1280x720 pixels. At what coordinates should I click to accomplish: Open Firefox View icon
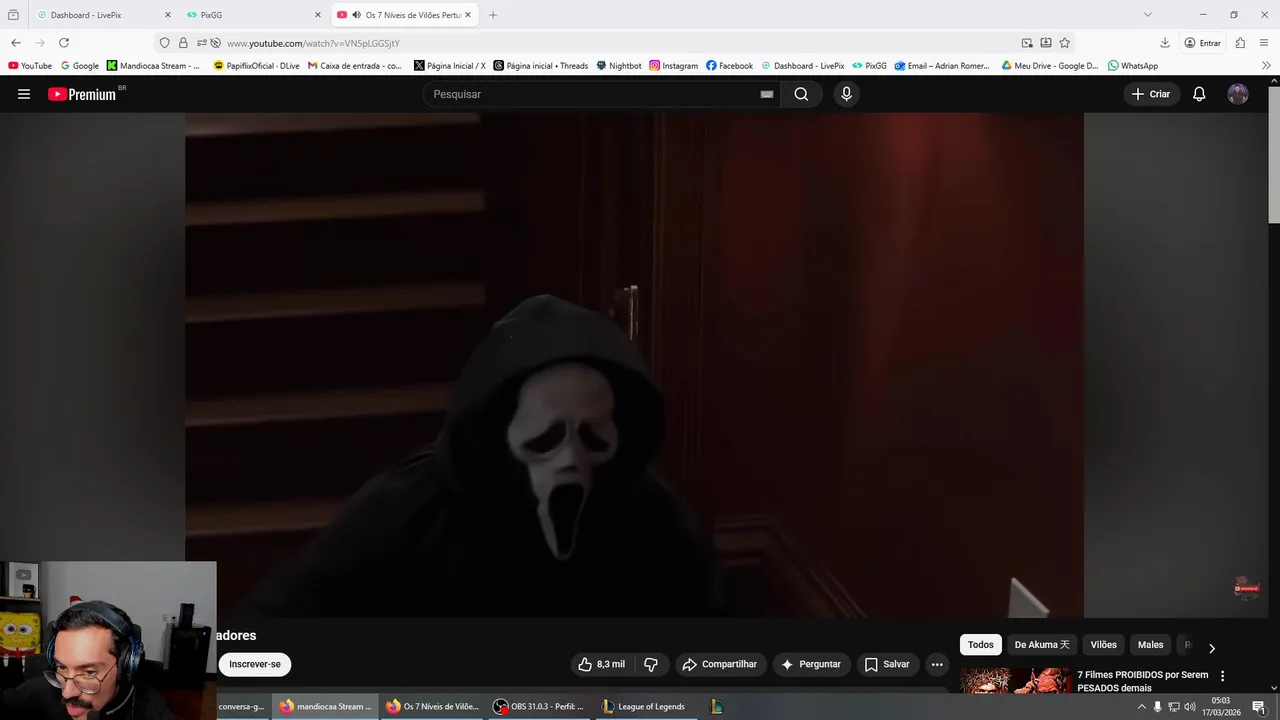click(x=13, y=15)
